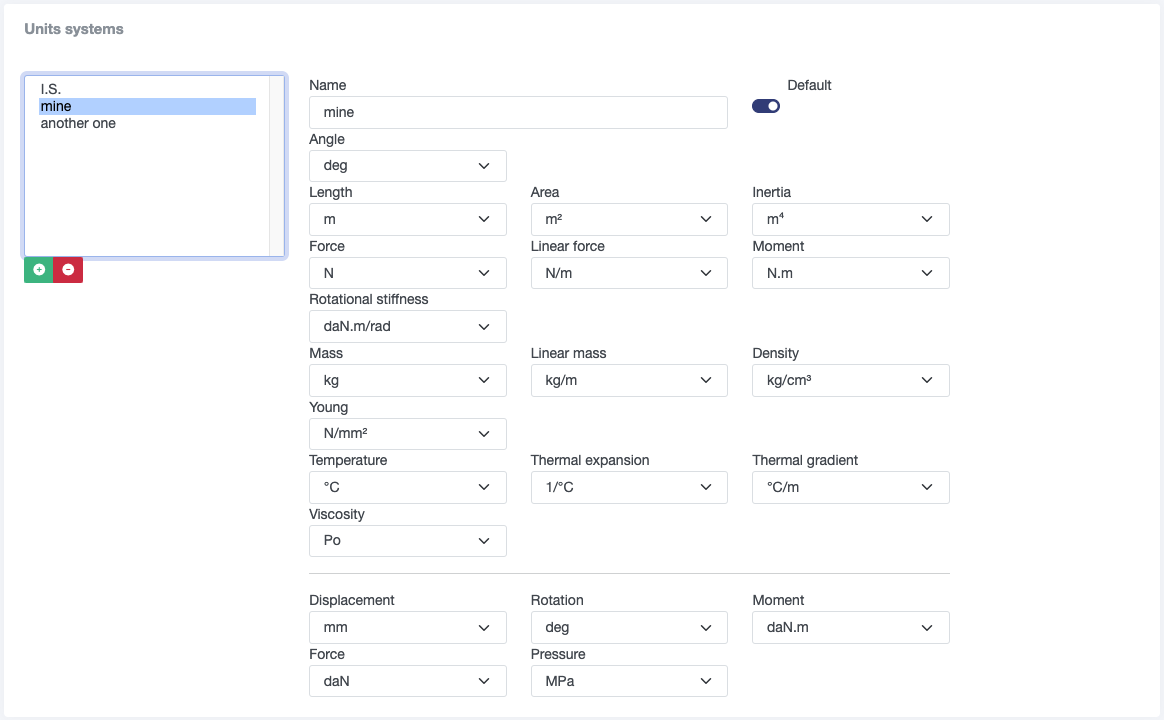Open the Inertia unit dropdown

850,219
